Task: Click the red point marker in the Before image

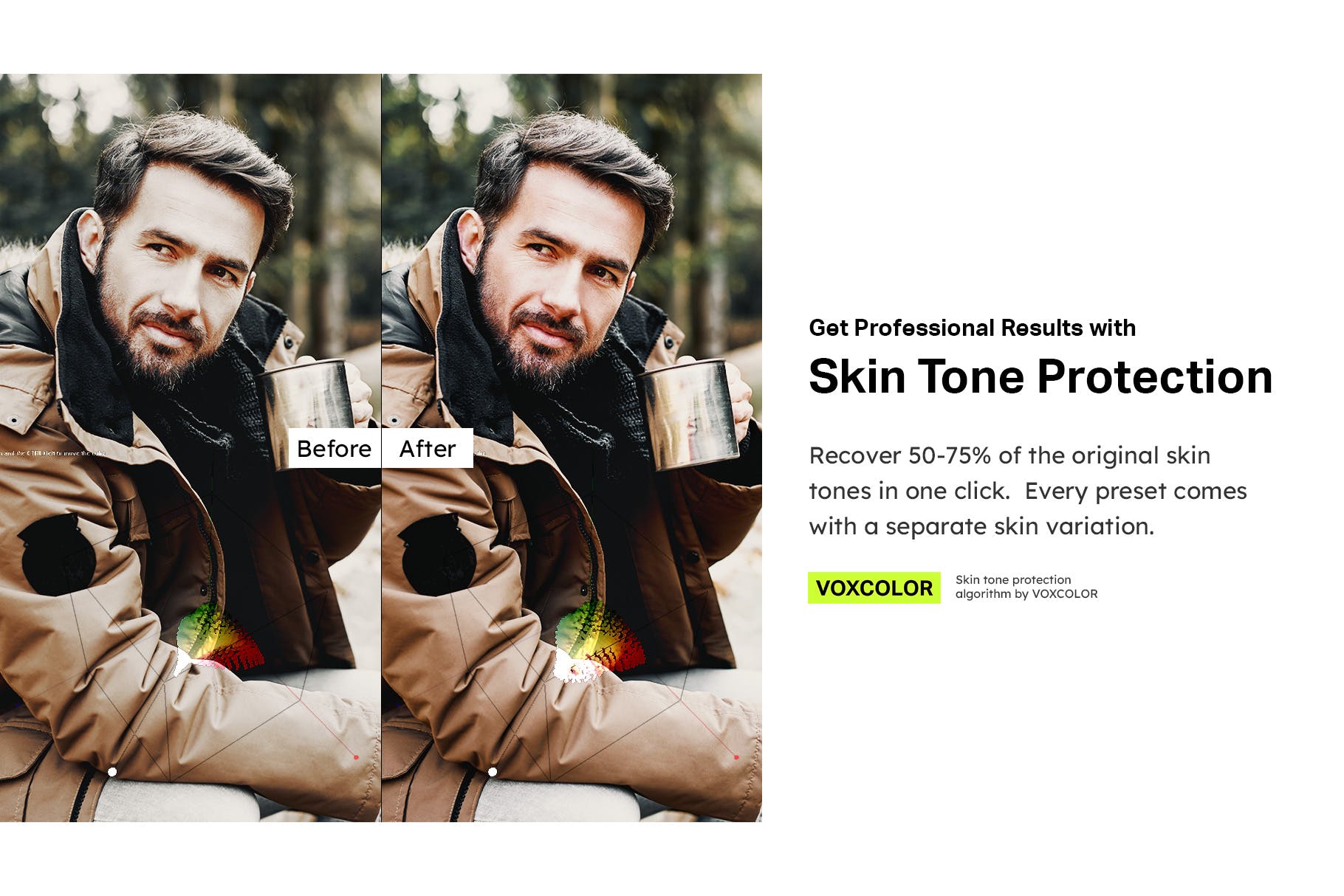Action: click(356, 757)
